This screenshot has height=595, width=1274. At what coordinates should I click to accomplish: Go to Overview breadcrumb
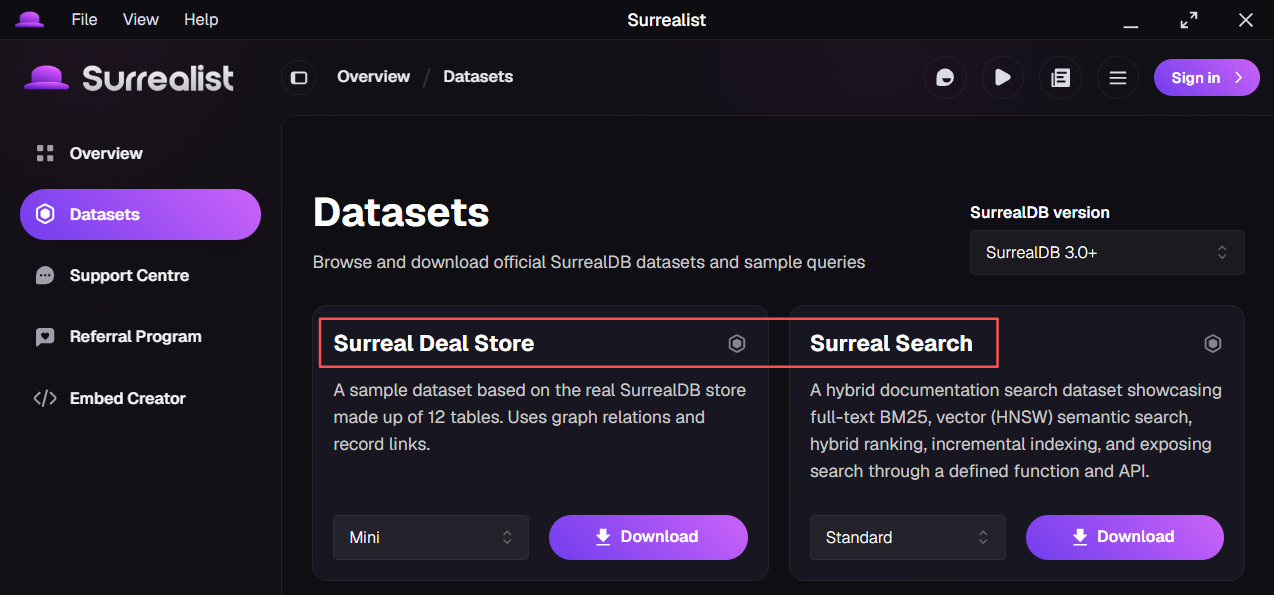[x=373, y=77]
